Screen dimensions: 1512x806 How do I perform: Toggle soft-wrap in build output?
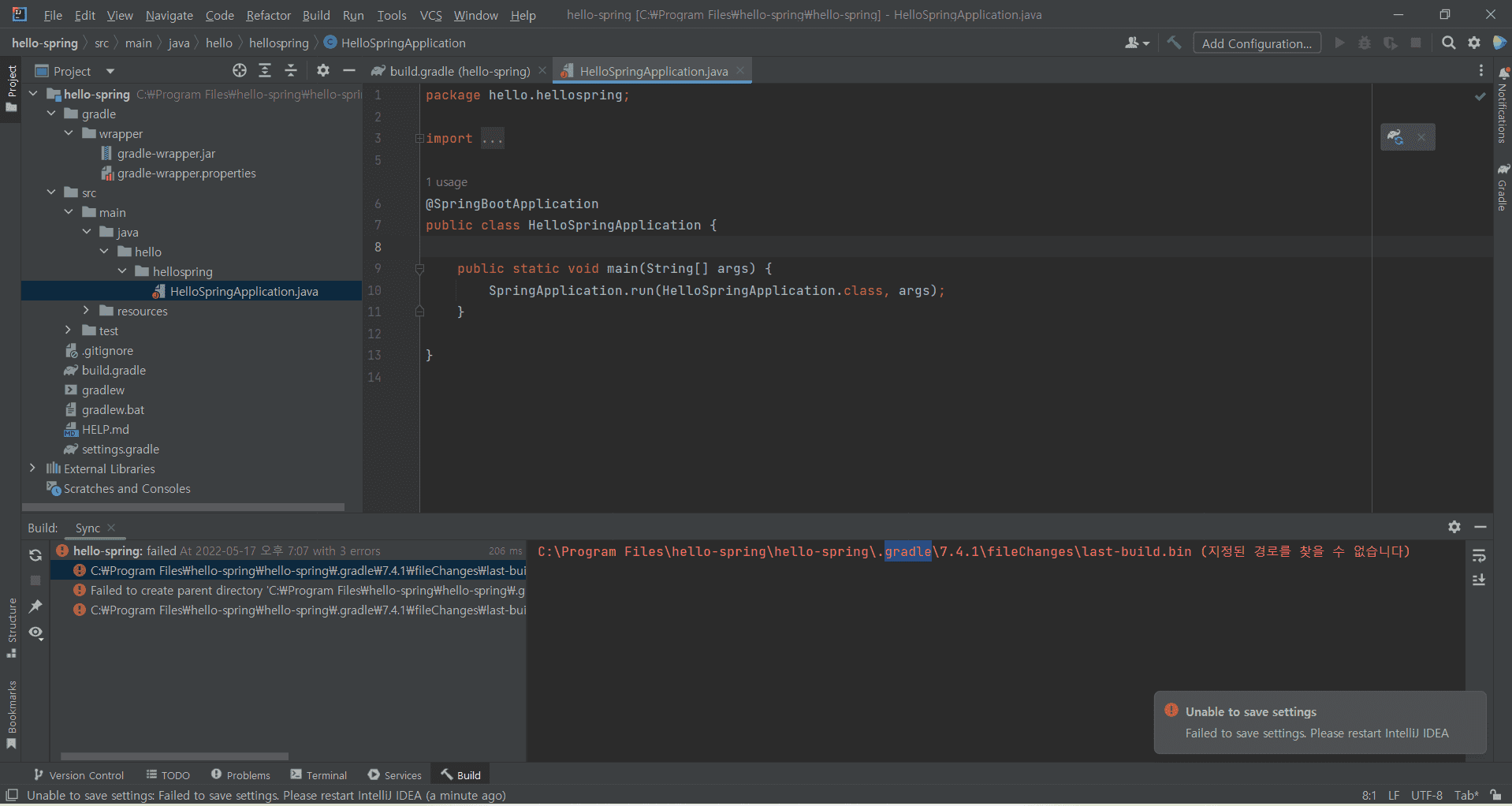pyautogui.click(x=1479, y=555)
